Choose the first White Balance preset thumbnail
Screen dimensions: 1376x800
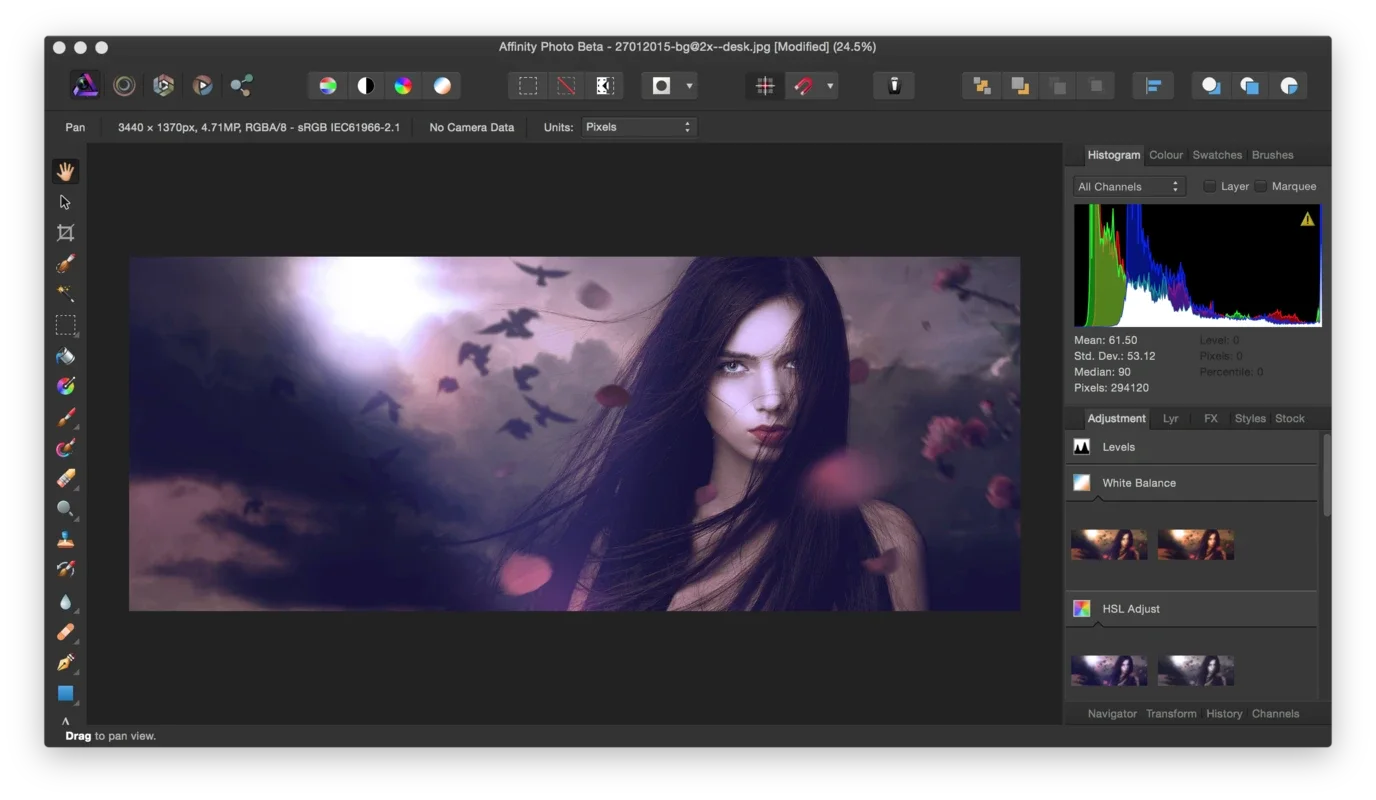[x=1109, y=545]
